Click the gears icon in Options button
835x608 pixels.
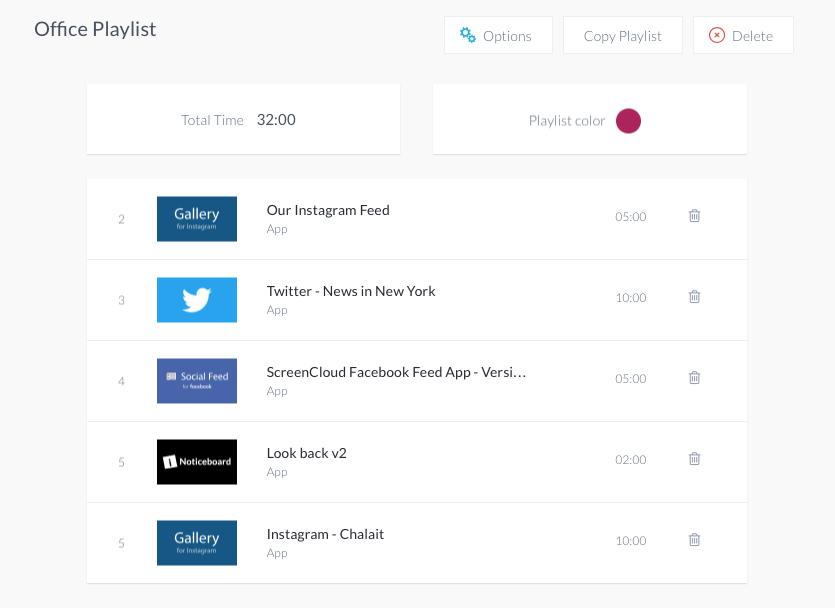(468, 35)
